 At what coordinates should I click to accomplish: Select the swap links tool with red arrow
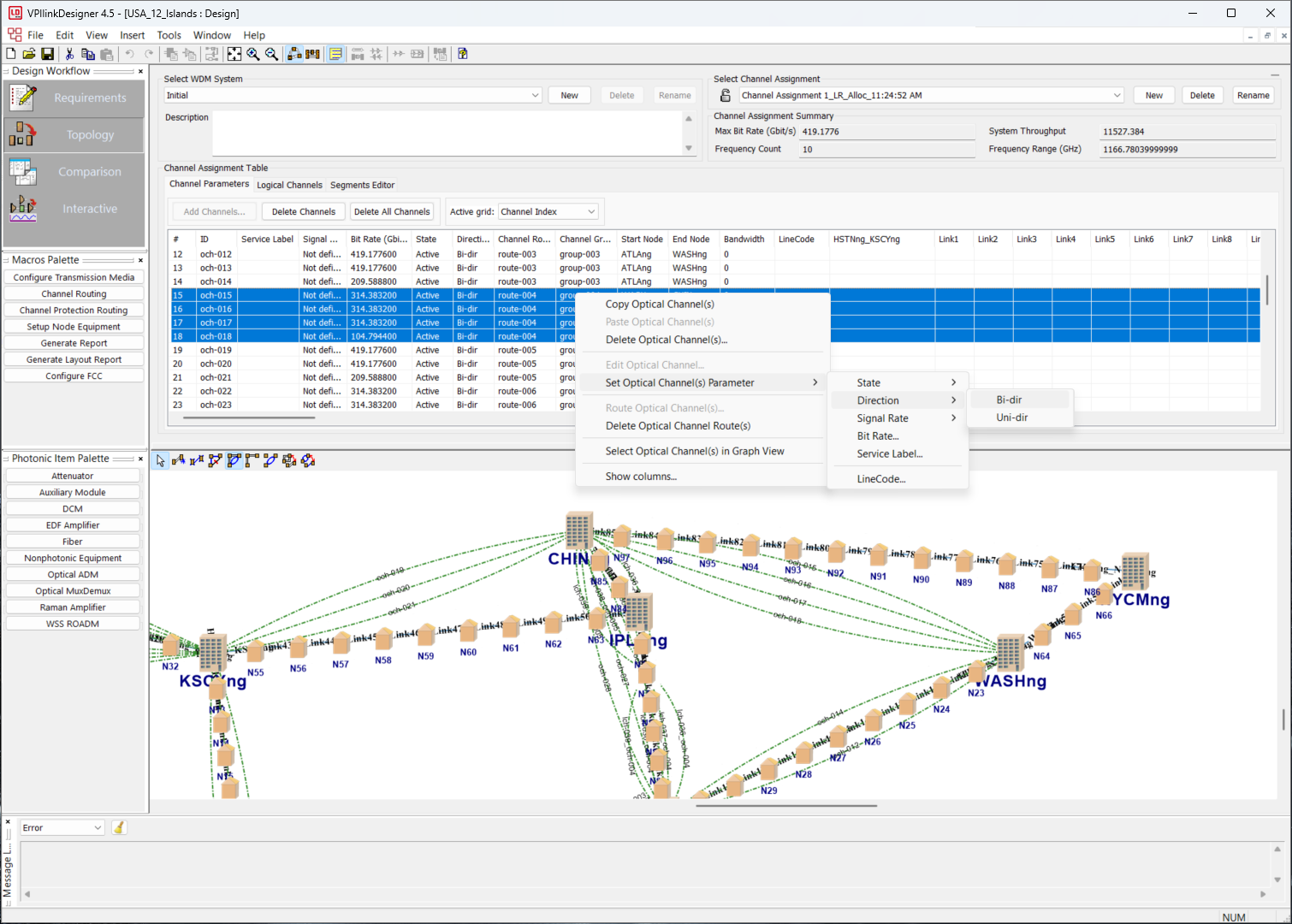[289, 460]
